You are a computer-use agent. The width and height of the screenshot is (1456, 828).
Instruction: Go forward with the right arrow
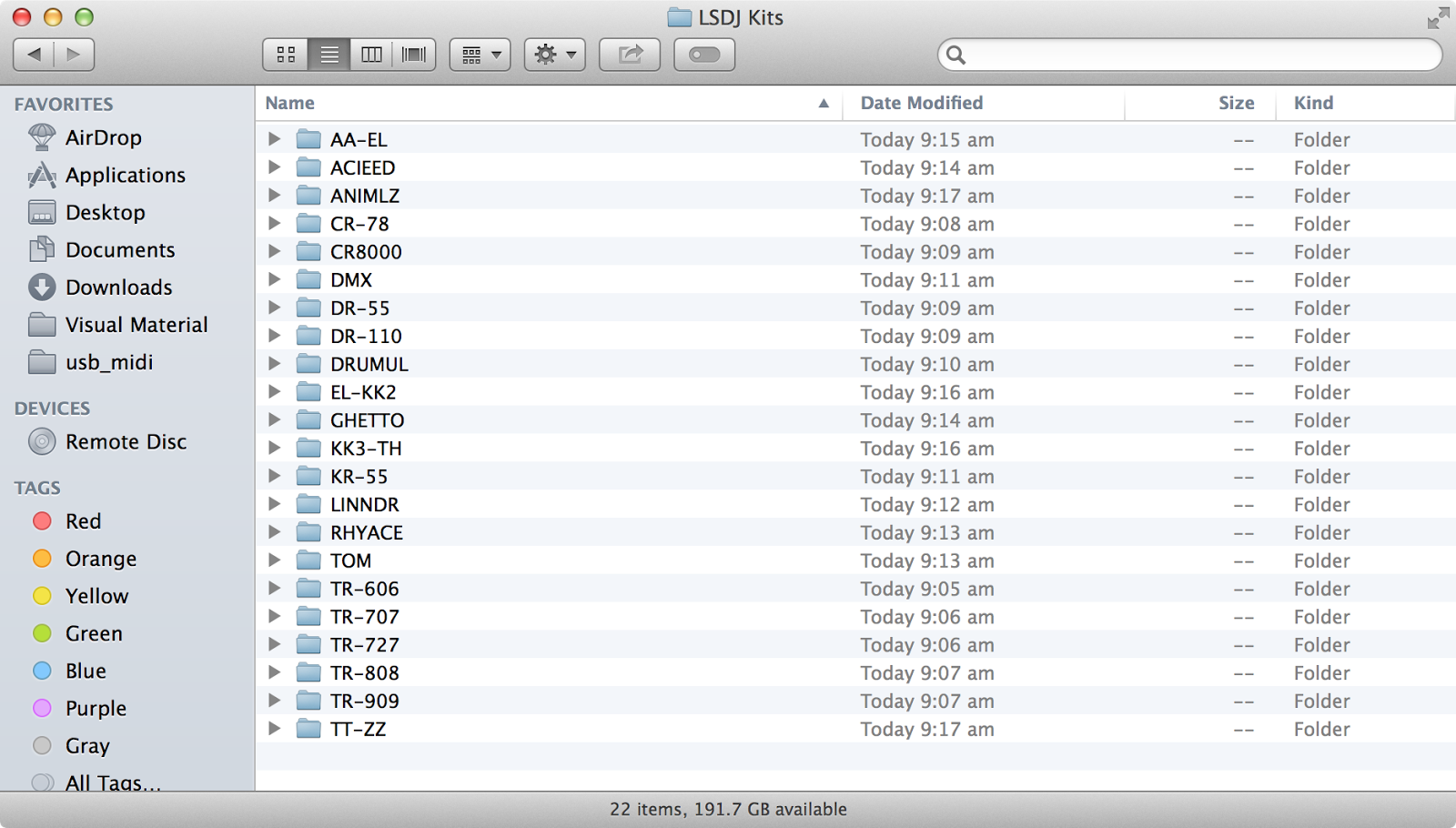coord(74,55)
